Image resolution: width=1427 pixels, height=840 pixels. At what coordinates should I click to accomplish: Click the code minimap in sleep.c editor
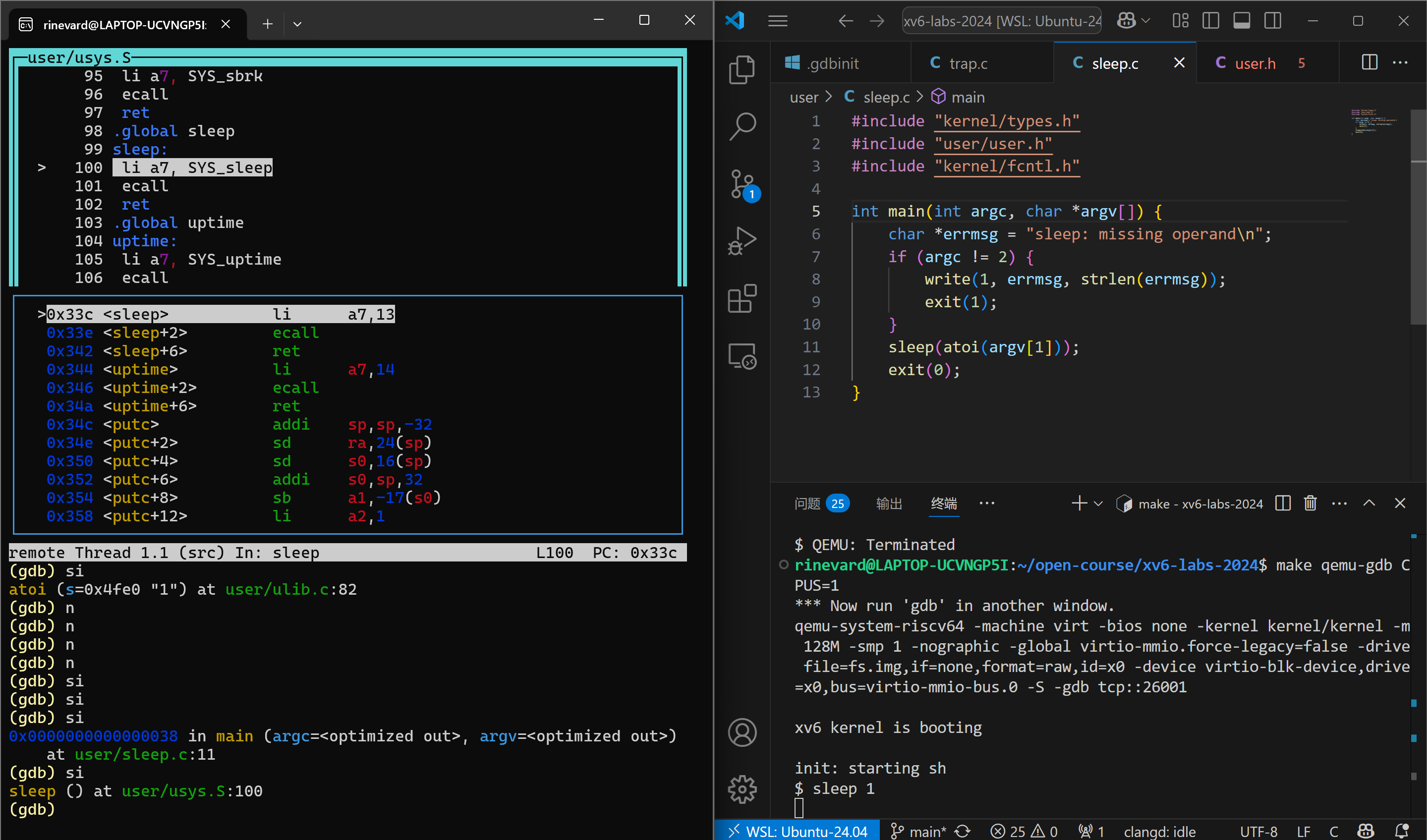click(1373, 122)
